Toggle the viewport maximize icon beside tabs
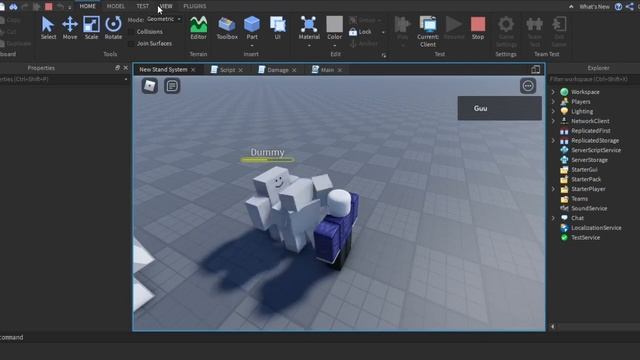The height and width of the screenshot is (360, 640). click(x=536, y=69)
